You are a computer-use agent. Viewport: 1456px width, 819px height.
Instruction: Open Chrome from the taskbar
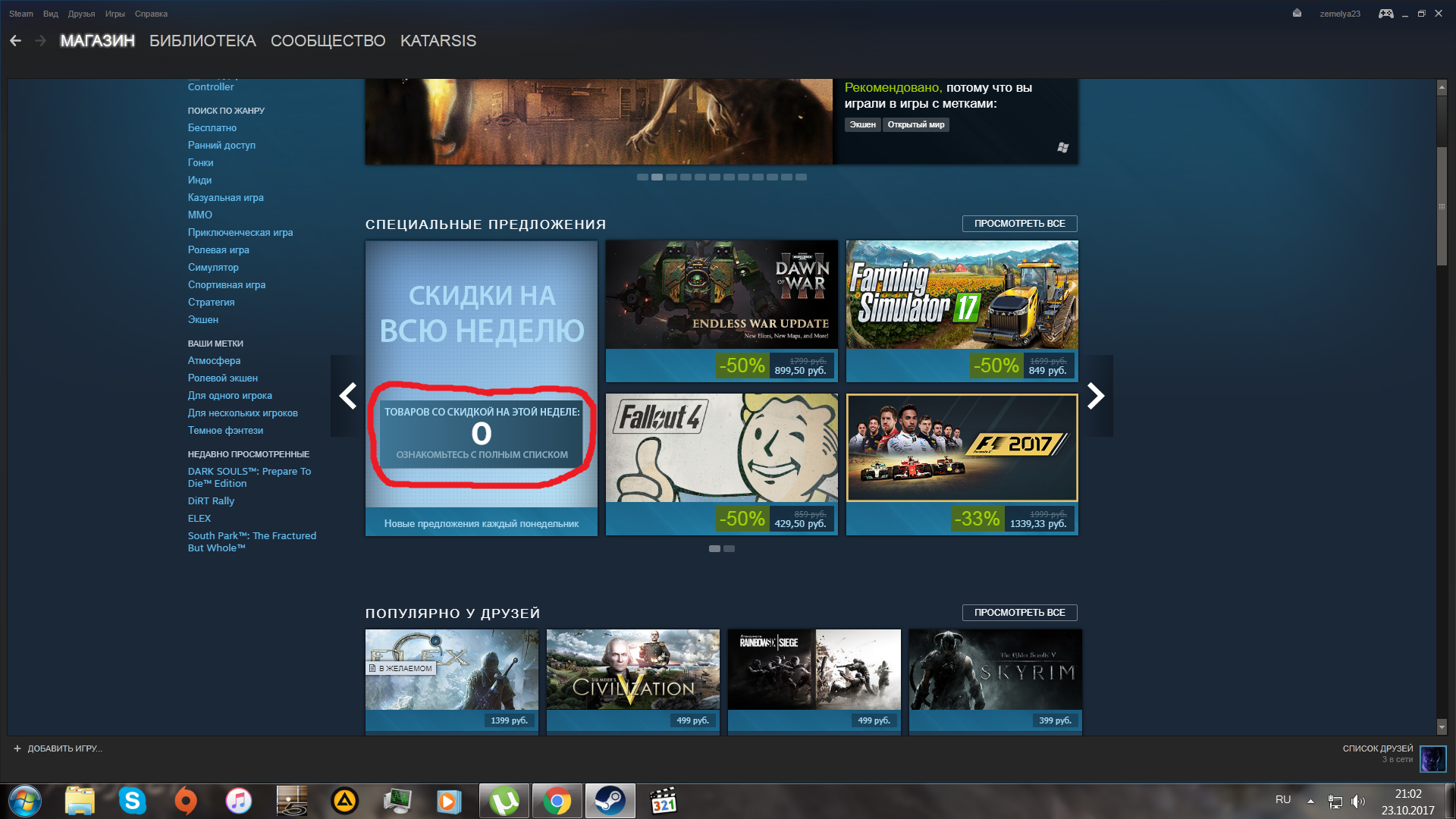pos(557,801)
